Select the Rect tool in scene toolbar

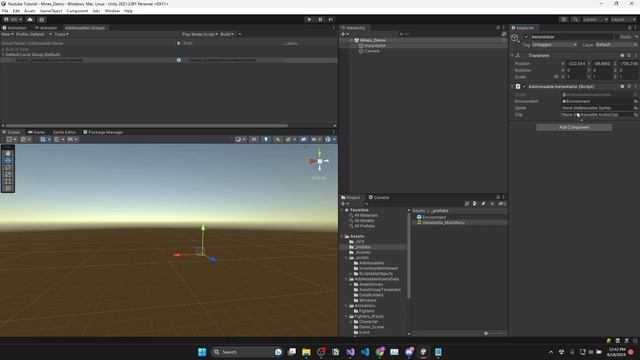tap(8, 181)
